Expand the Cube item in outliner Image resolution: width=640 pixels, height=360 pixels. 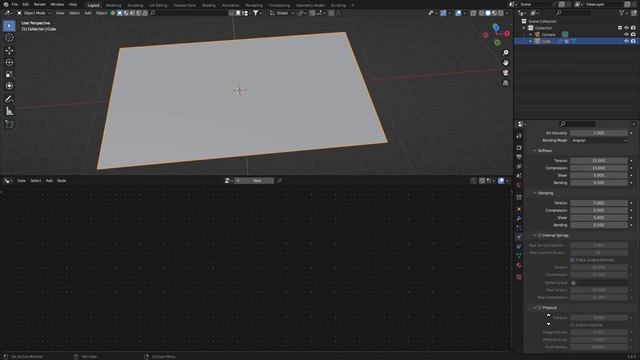click(x=531, y=41)
